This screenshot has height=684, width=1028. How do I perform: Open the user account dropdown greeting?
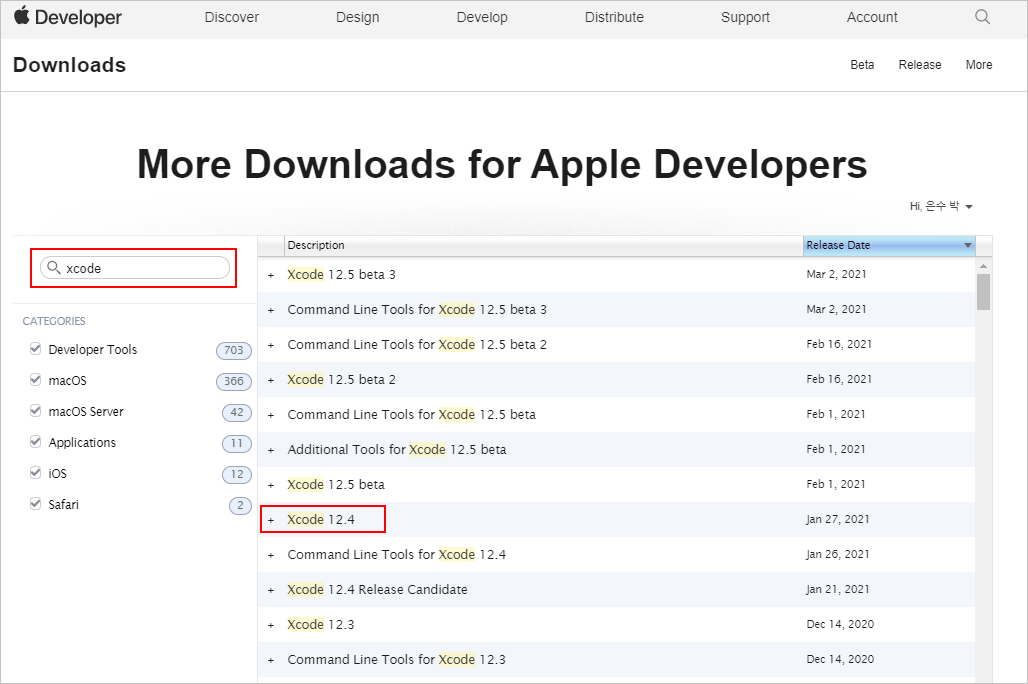coord(941,206)
